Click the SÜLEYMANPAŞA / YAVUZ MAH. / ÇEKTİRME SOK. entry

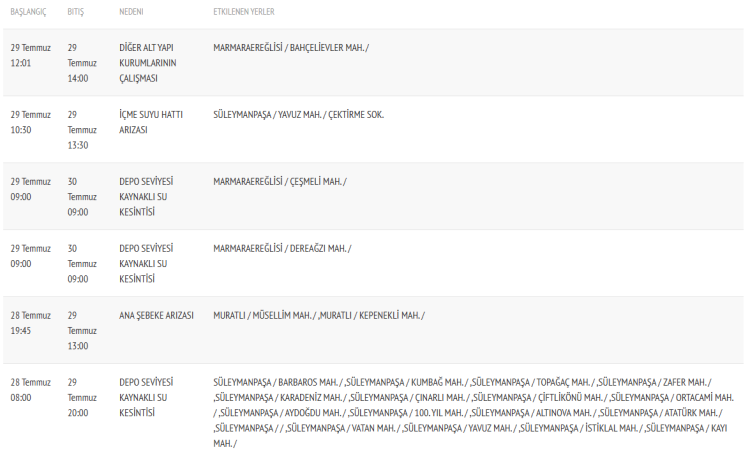pos(298,115)
